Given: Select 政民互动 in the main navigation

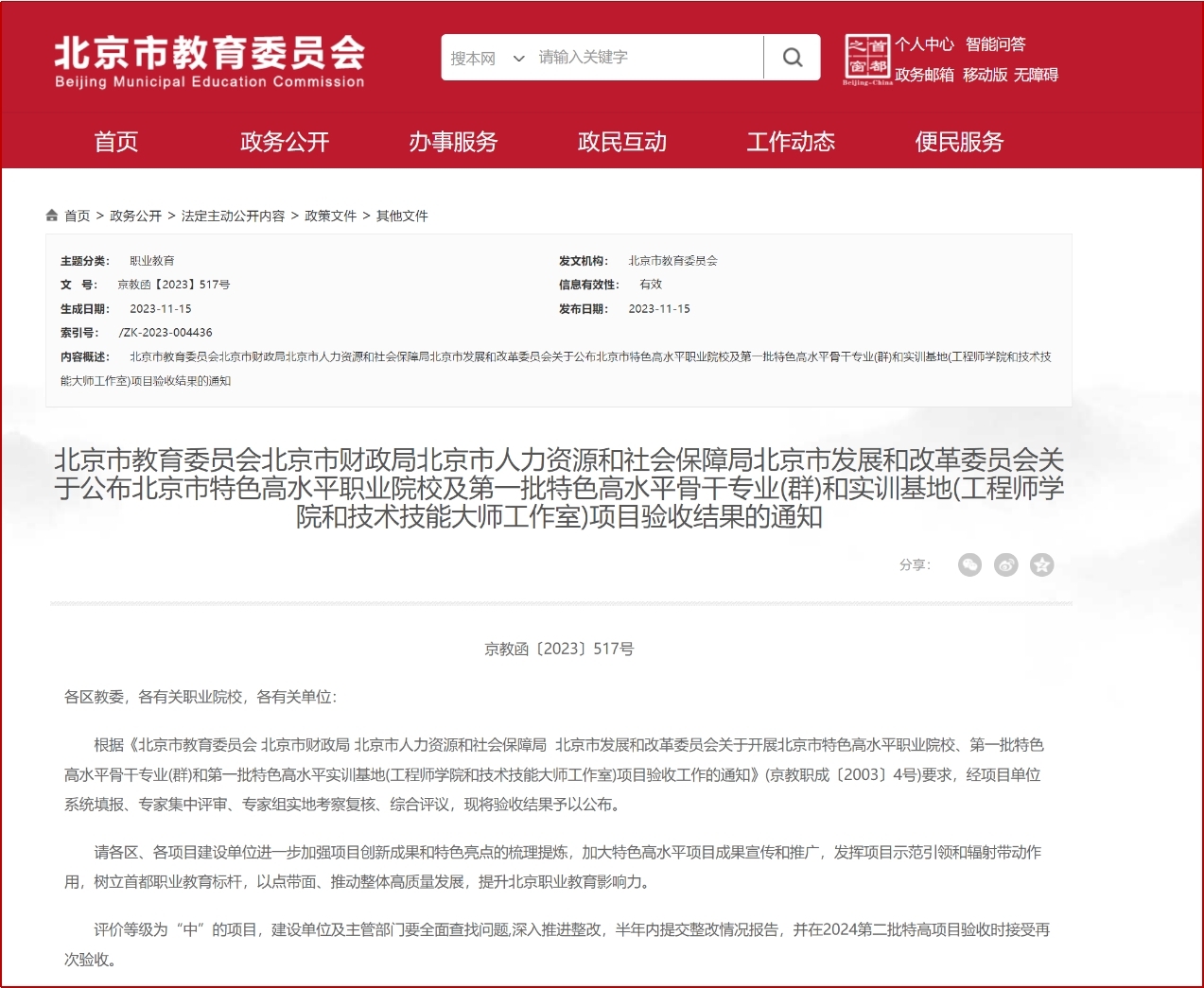Looking at the screenshot, I should point(622,142).
